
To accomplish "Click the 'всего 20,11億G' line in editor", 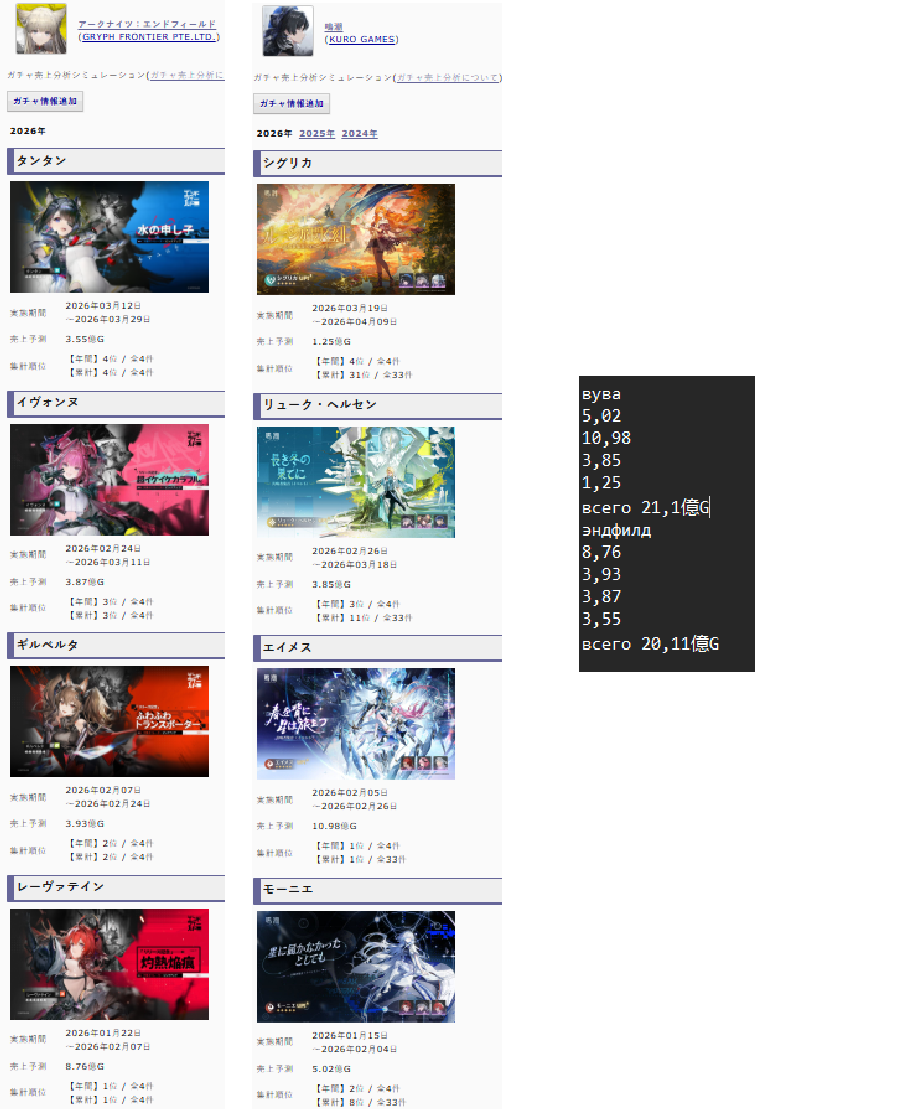I will tap(650, 644).
